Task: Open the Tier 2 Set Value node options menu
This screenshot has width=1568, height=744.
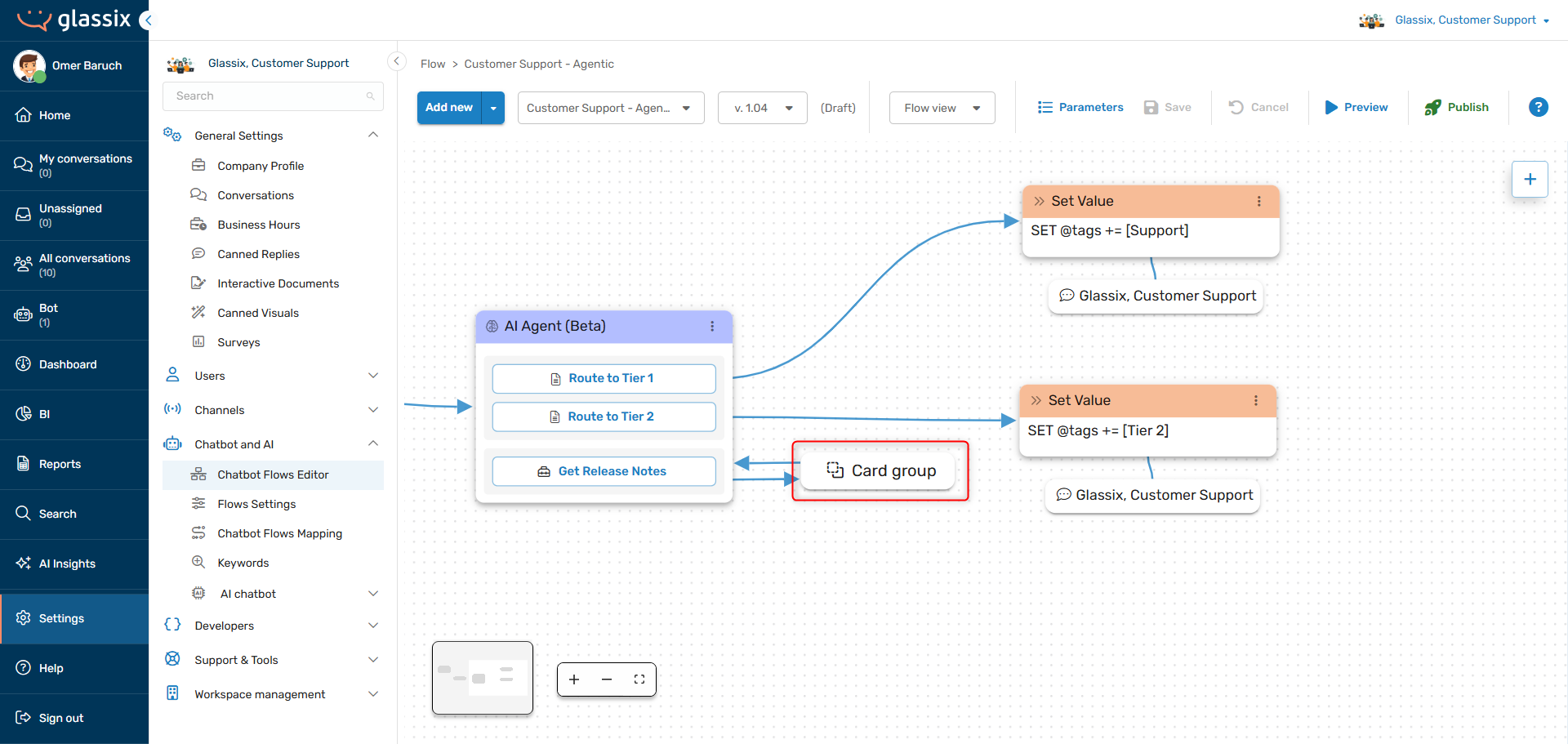Action: click(x=1255, y=400)
